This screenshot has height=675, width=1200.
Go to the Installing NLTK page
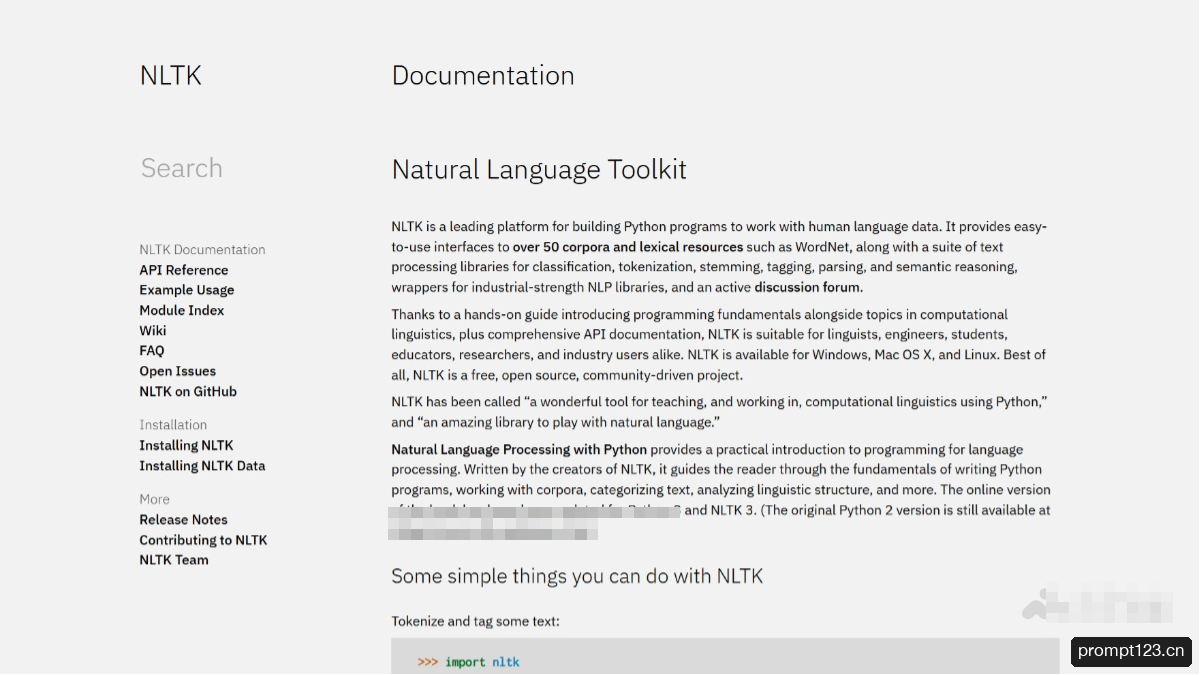pos(187,446)
